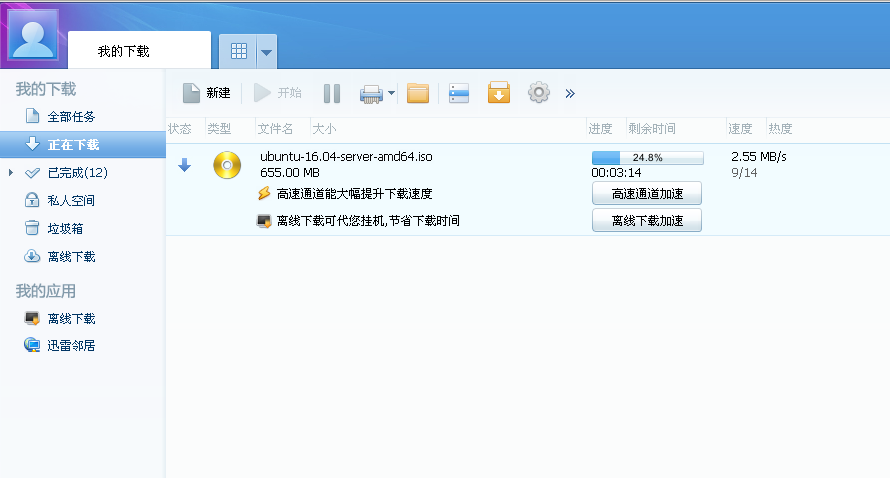This screenshot has height=478, width=890.
Task: Select the ubuntu-16.04-server-amd64.iso file name
Action: pos(346,157)
